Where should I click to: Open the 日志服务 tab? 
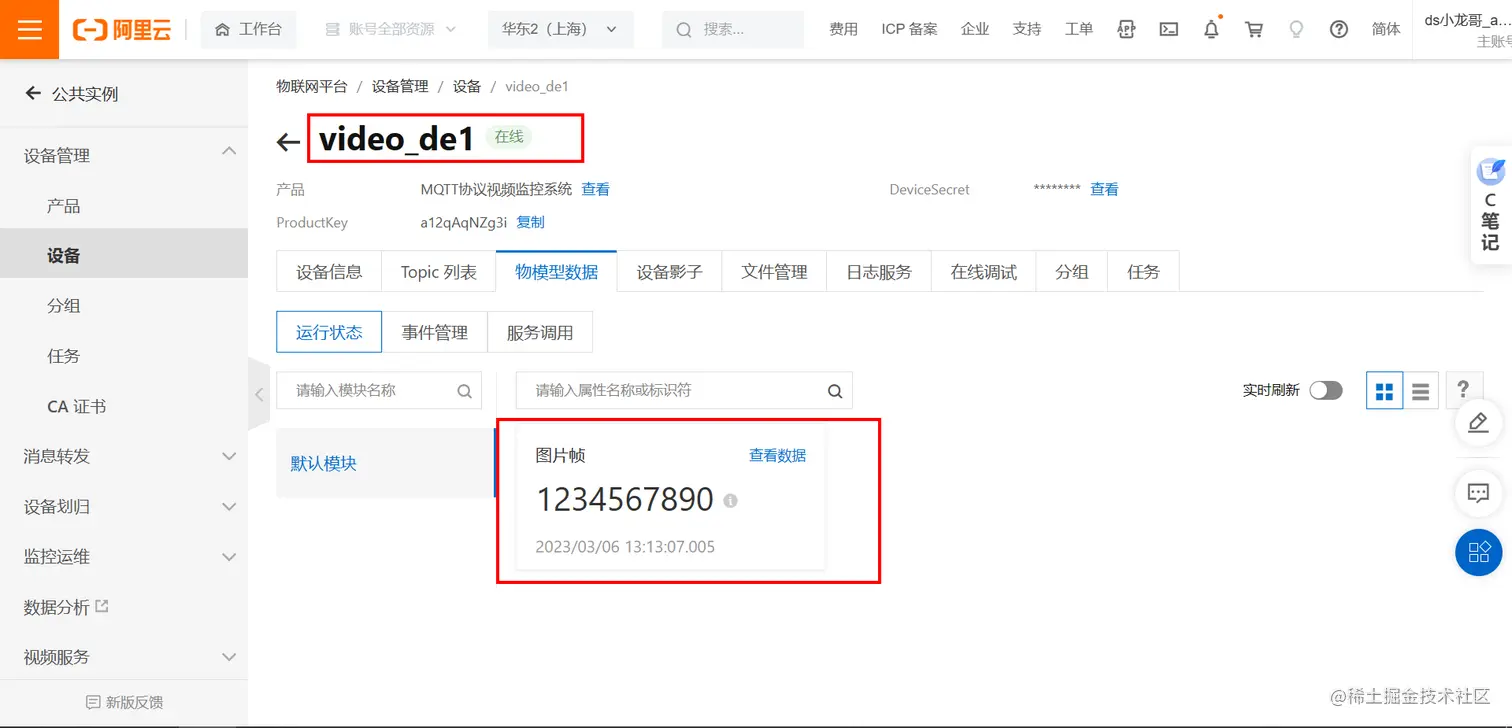coord(879,272)
